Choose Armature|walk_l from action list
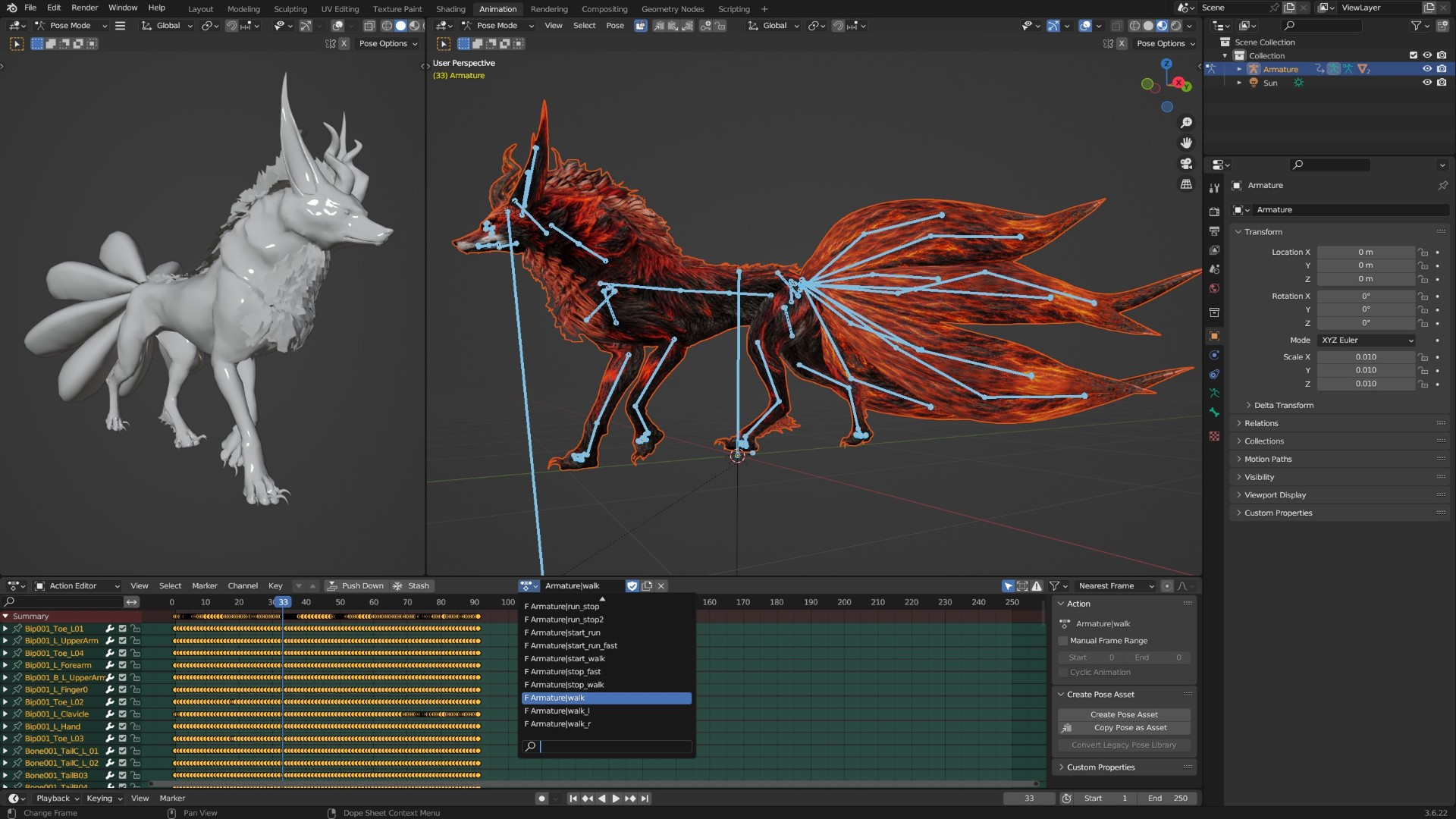The height and width of the screenshot is (819, 1456). pyautogui.click(x=607, y=711)
